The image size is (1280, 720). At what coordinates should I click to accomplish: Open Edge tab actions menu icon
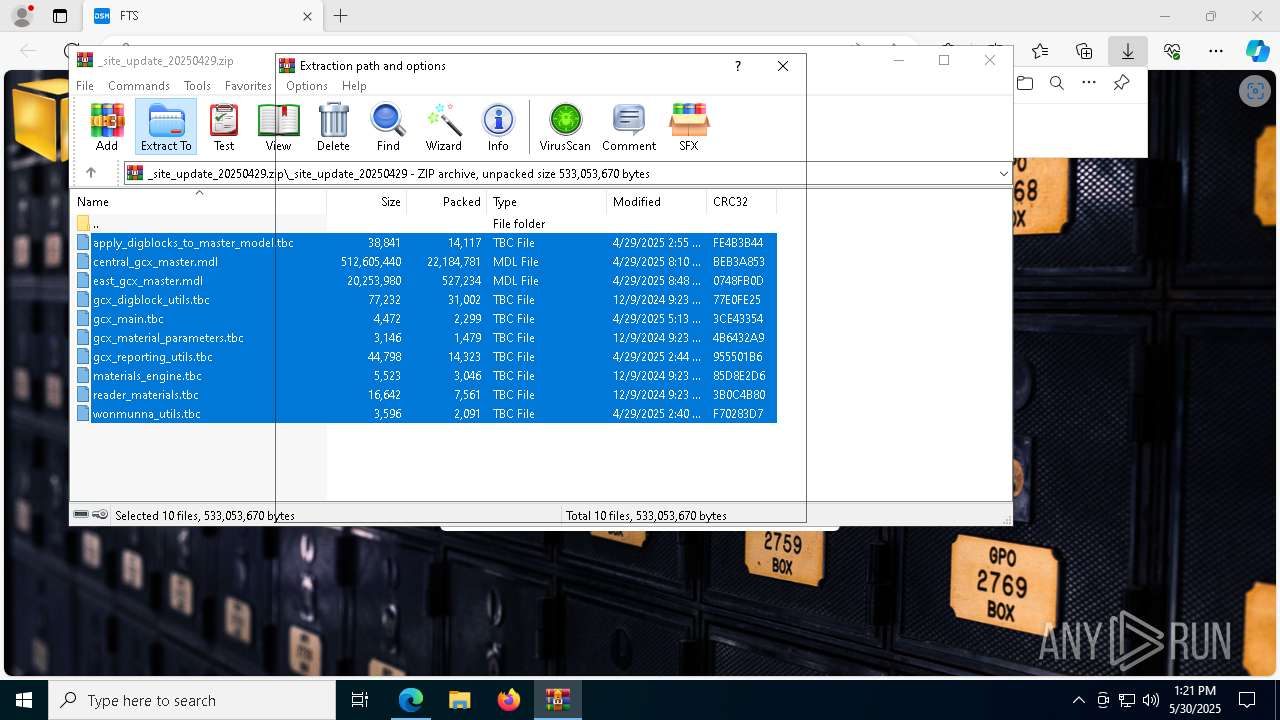click(x=60, y=16)
